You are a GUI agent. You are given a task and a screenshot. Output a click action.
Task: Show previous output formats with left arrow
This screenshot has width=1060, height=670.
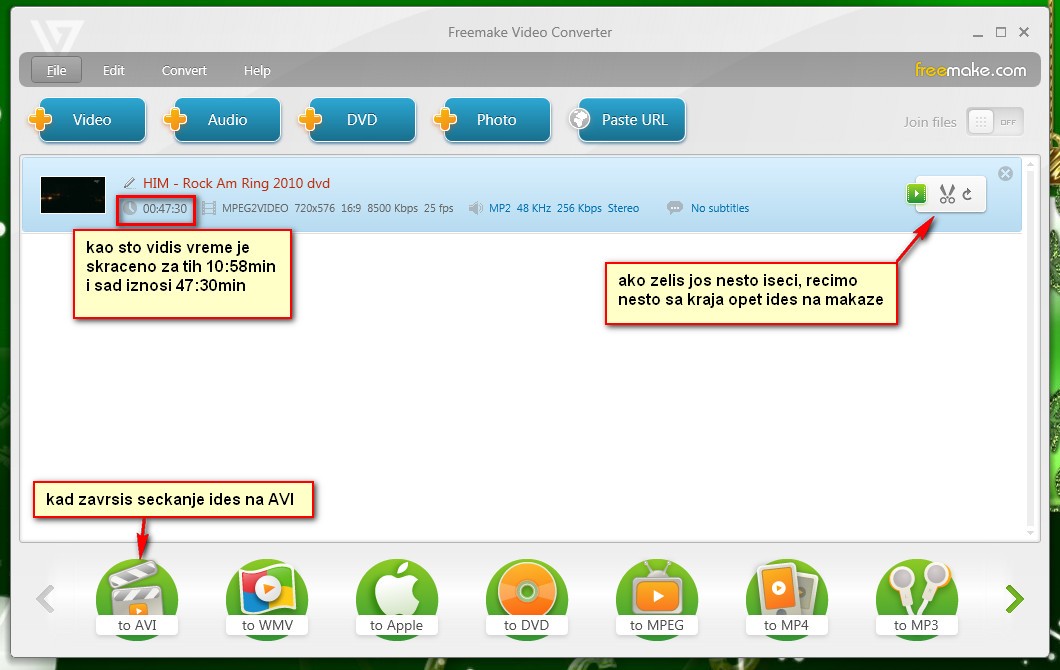45,599
